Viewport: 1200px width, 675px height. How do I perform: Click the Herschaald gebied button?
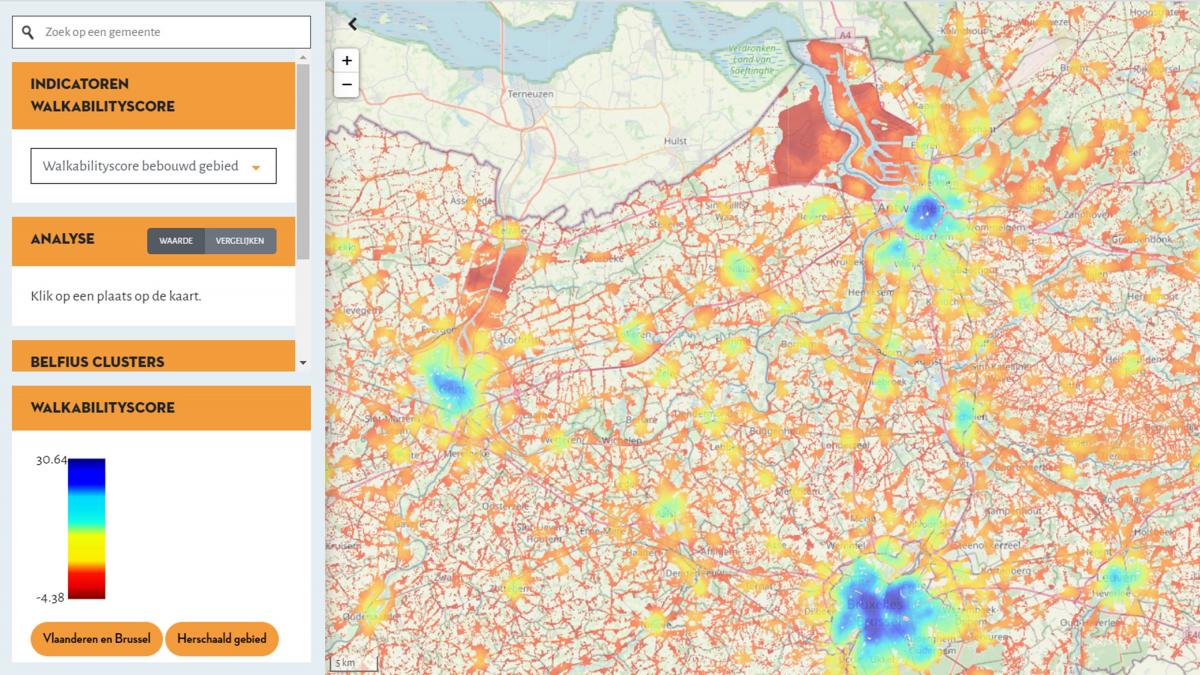[x=222, y=638]
